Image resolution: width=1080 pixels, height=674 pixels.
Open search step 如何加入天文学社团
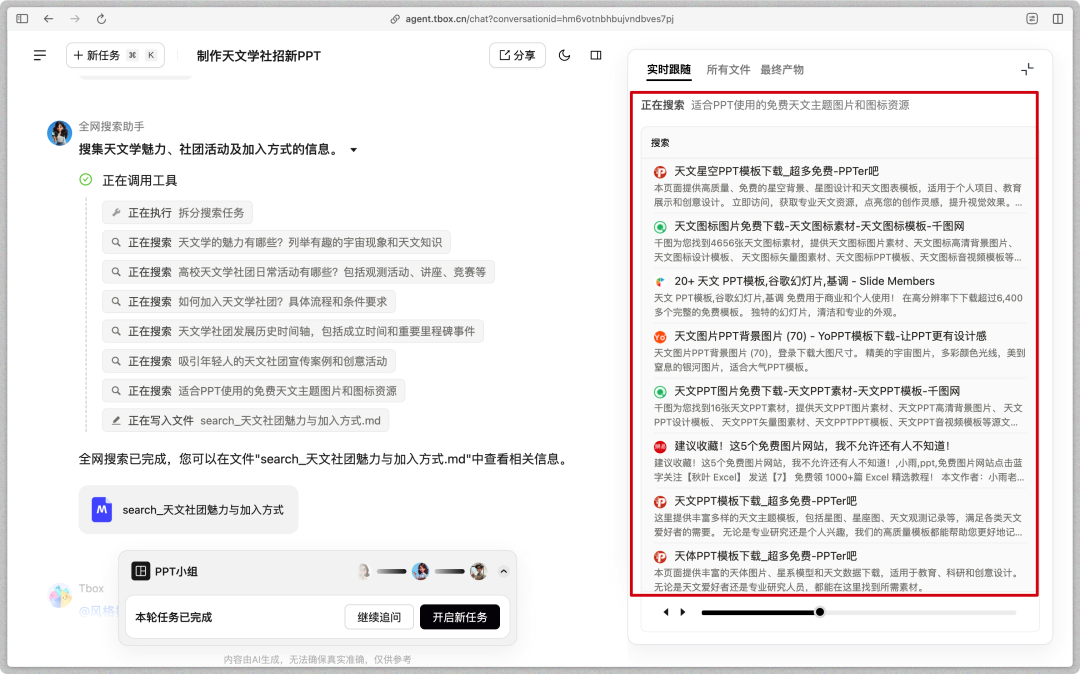[x=249, y=302]
